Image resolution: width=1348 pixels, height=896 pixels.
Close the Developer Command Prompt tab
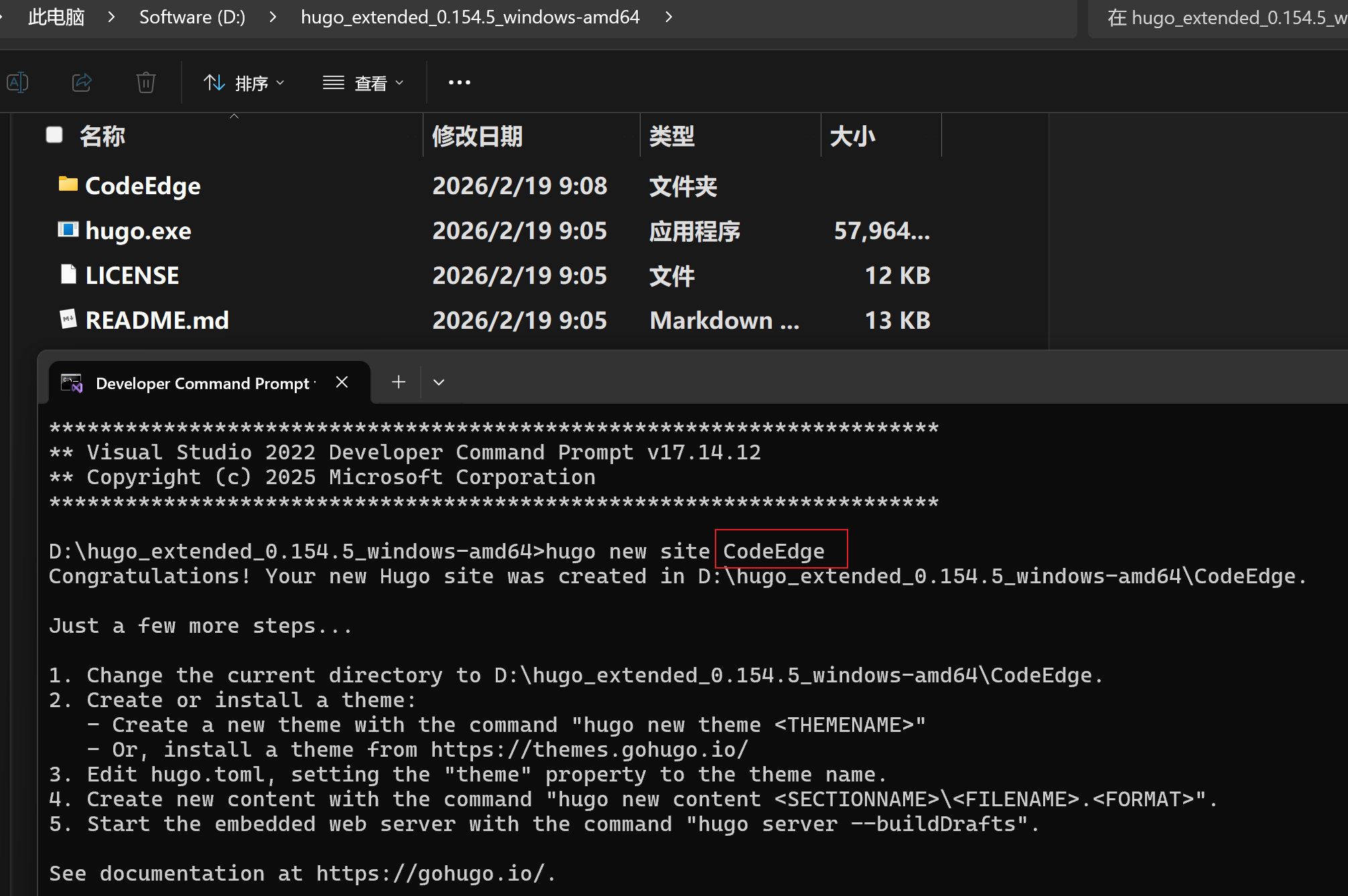tap(342, 382)
